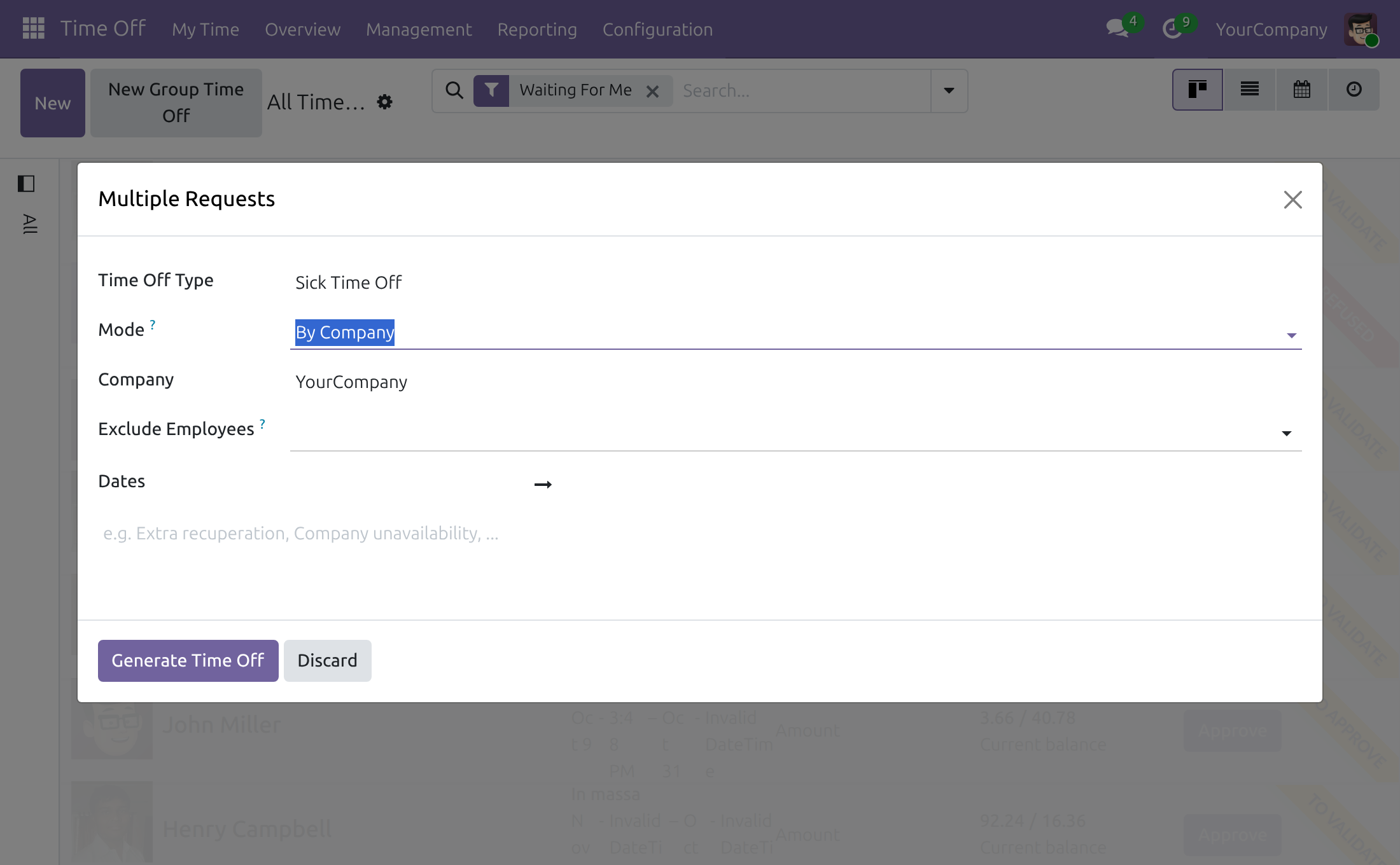The image size is (1400, 865).
Task: Click the Mode help question mark
Action: tap(153, 324)
